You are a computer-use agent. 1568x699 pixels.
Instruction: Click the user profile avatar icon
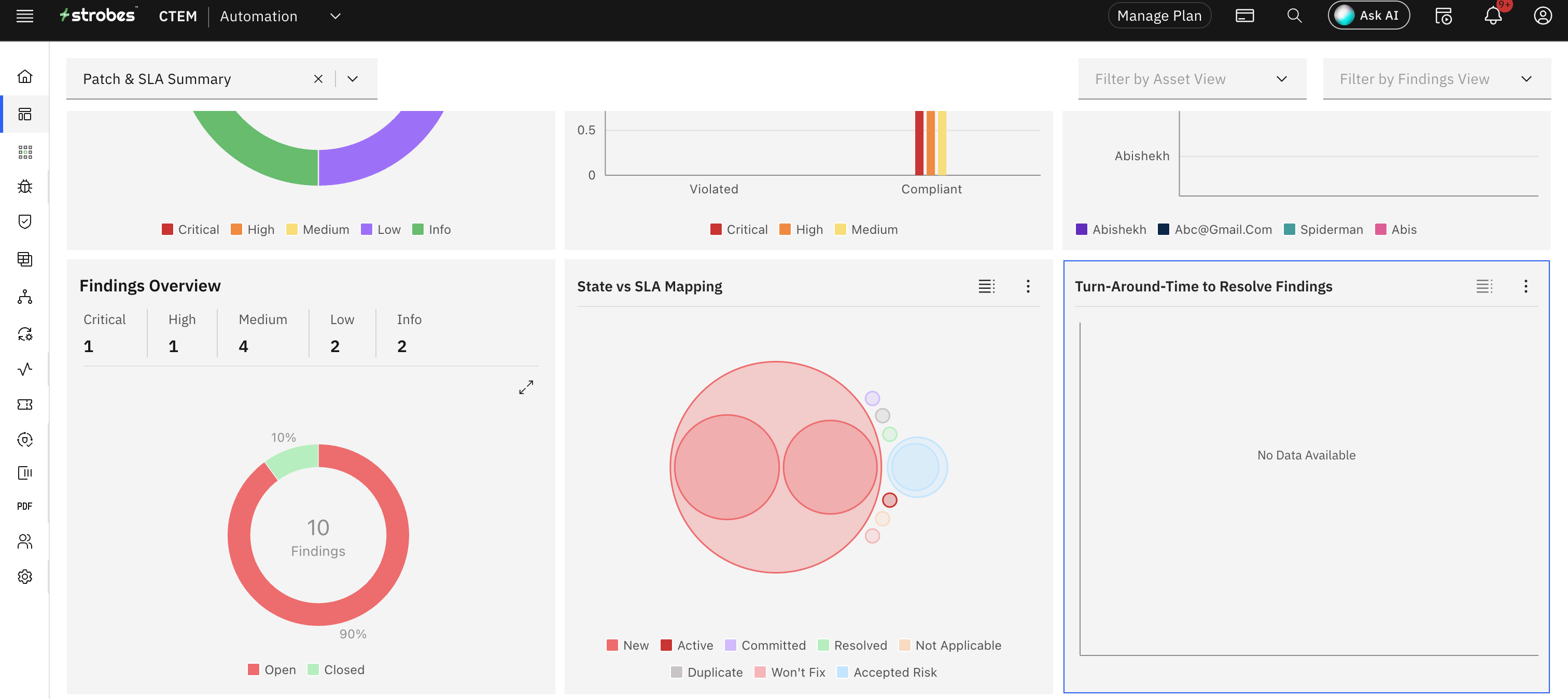tap(1543, 17)
